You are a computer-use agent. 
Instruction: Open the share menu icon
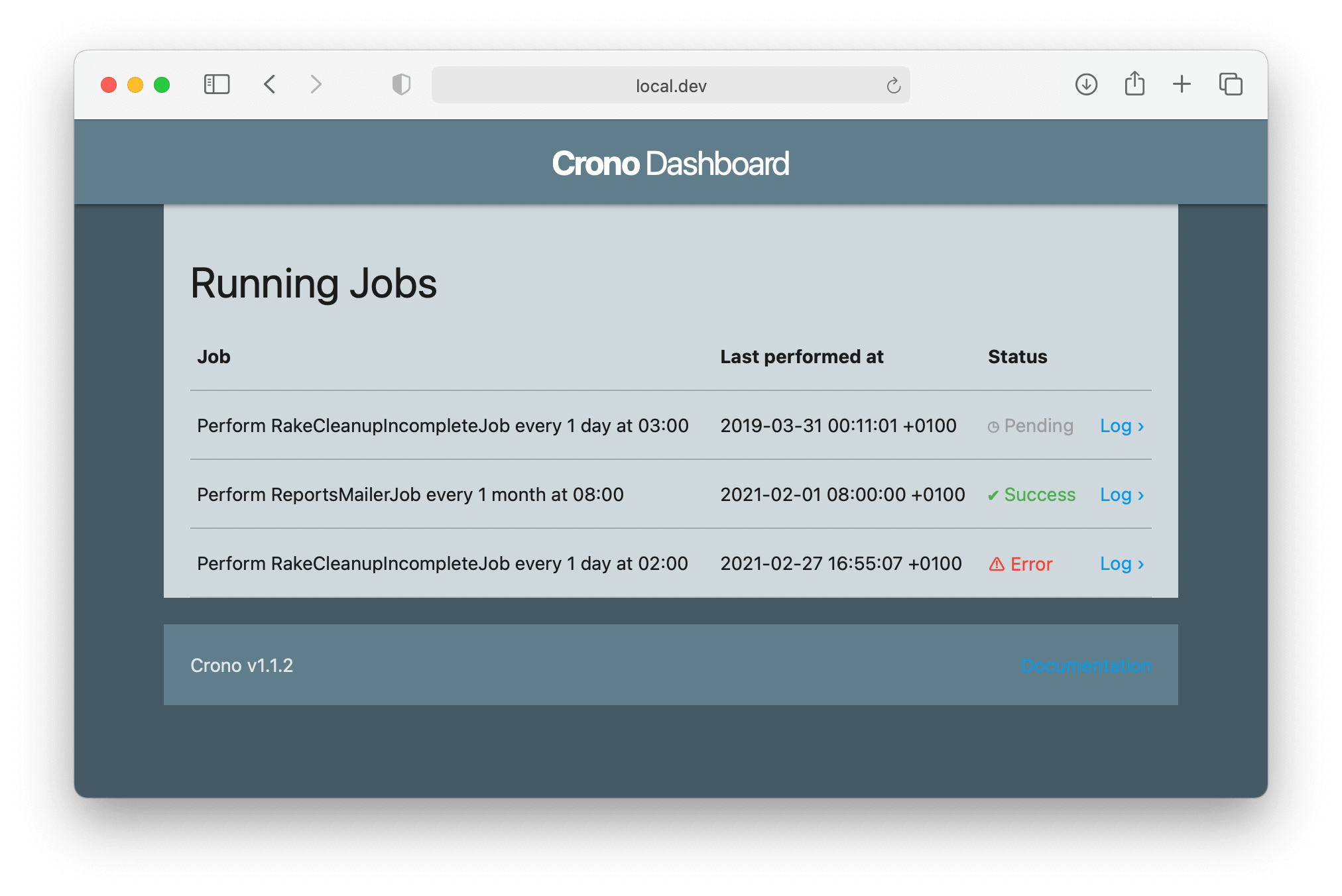point(1134,84)
